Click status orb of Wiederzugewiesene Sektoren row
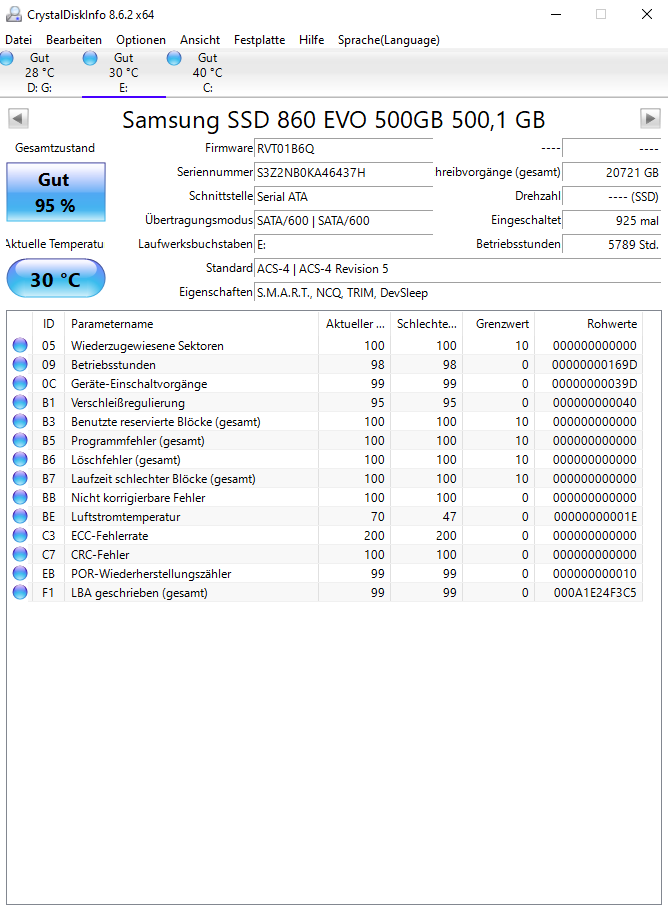The image size is (668, 911). [20, 345]
